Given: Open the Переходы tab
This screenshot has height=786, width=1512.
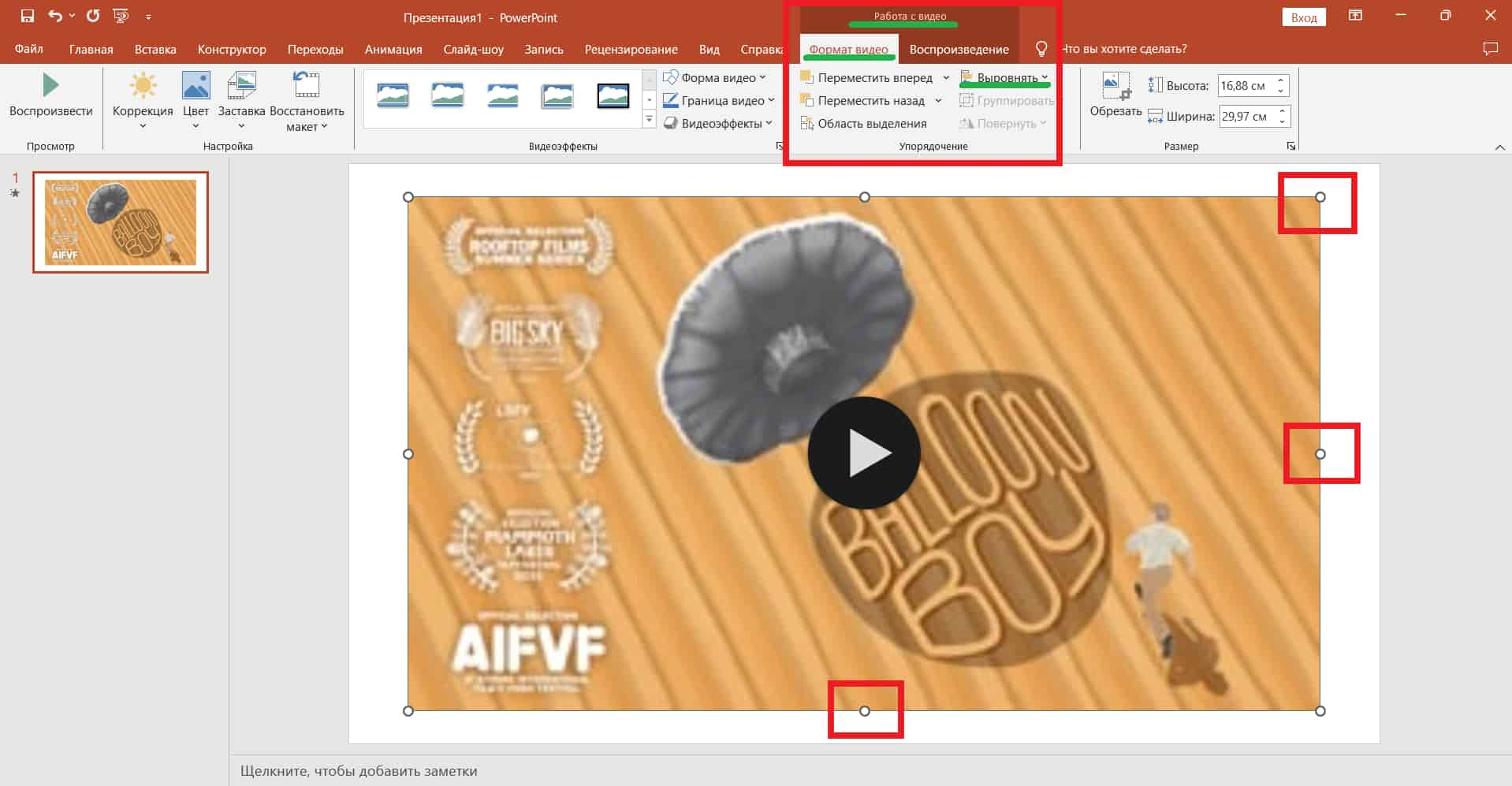Looking at the screenshot, I should 315,49.
